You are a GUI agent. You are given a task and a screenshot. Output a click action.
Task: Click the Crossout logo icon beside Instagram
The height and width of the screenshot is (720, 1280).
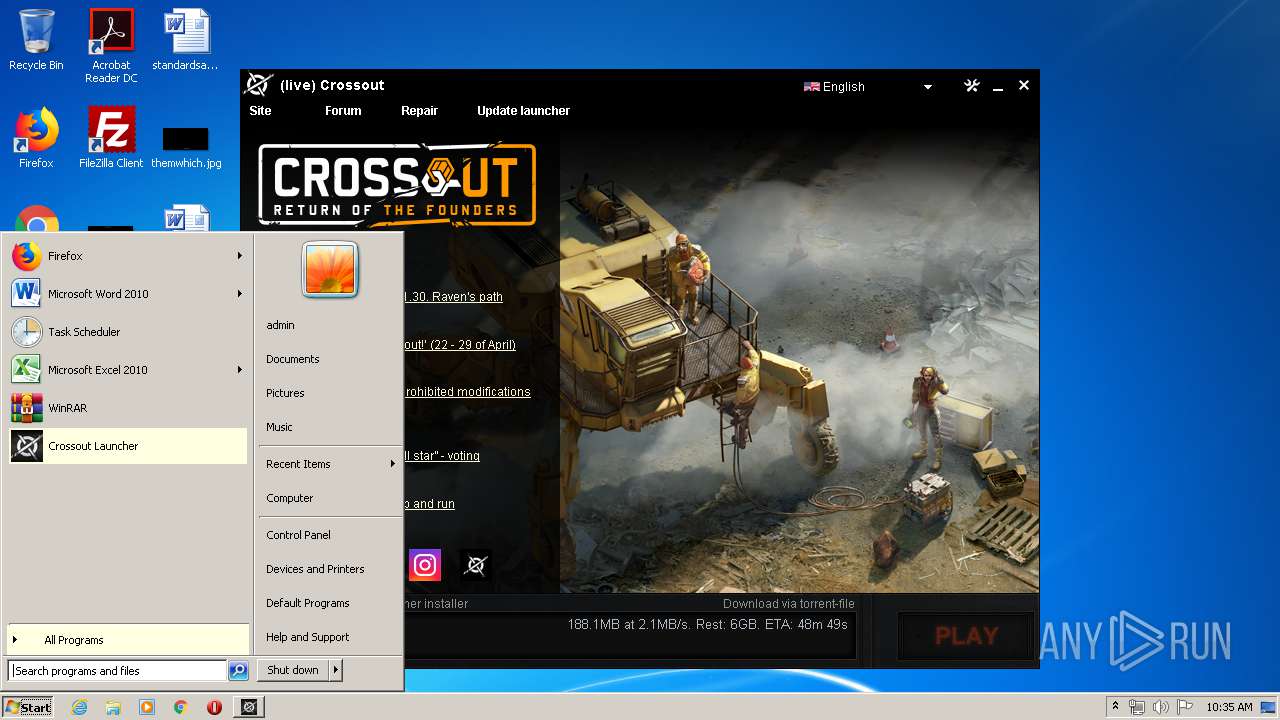point(476,565)
